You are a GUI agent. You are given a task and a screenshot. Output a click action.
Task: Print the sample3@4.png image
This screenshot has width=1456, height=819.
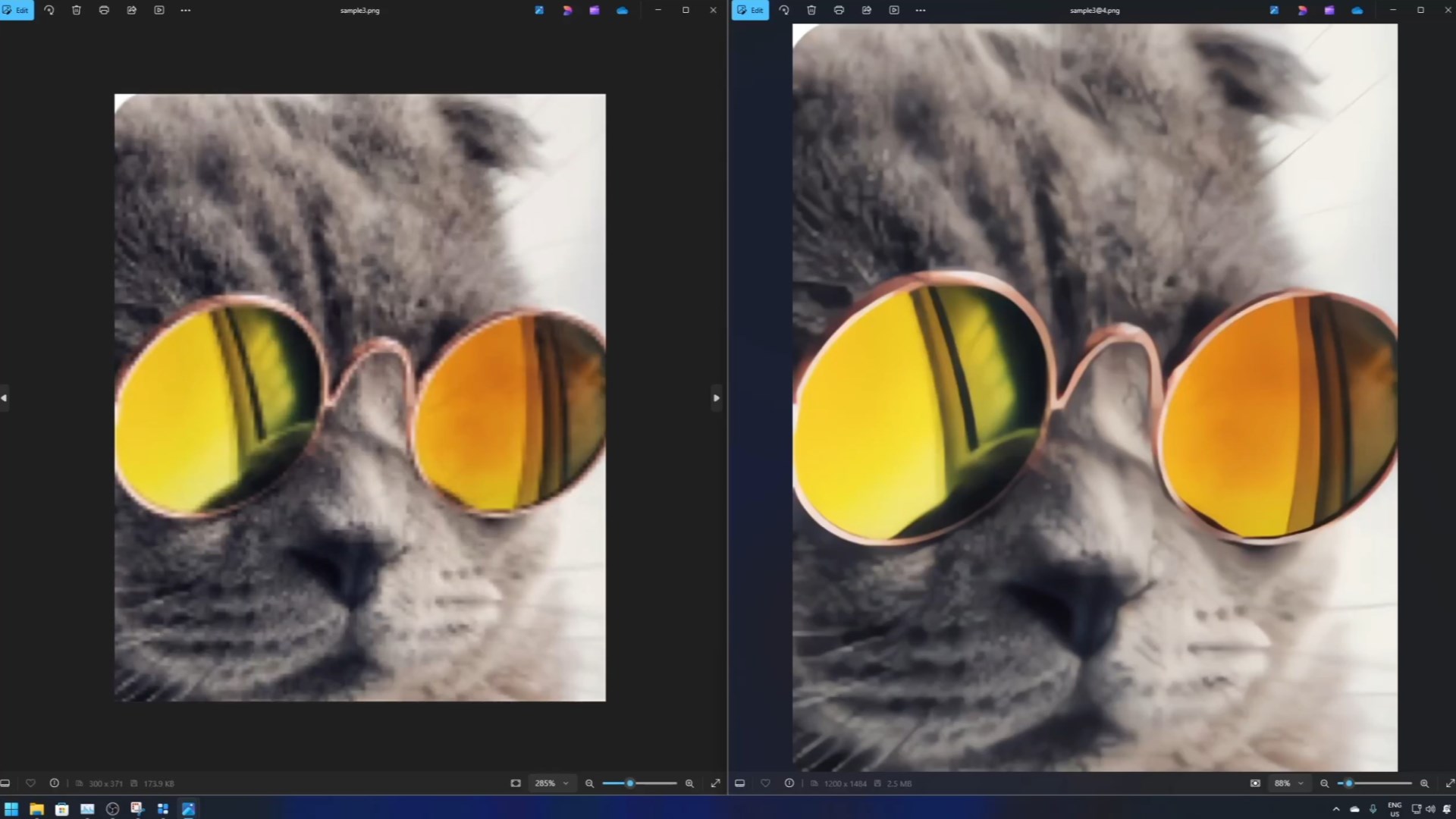point(839,11)
